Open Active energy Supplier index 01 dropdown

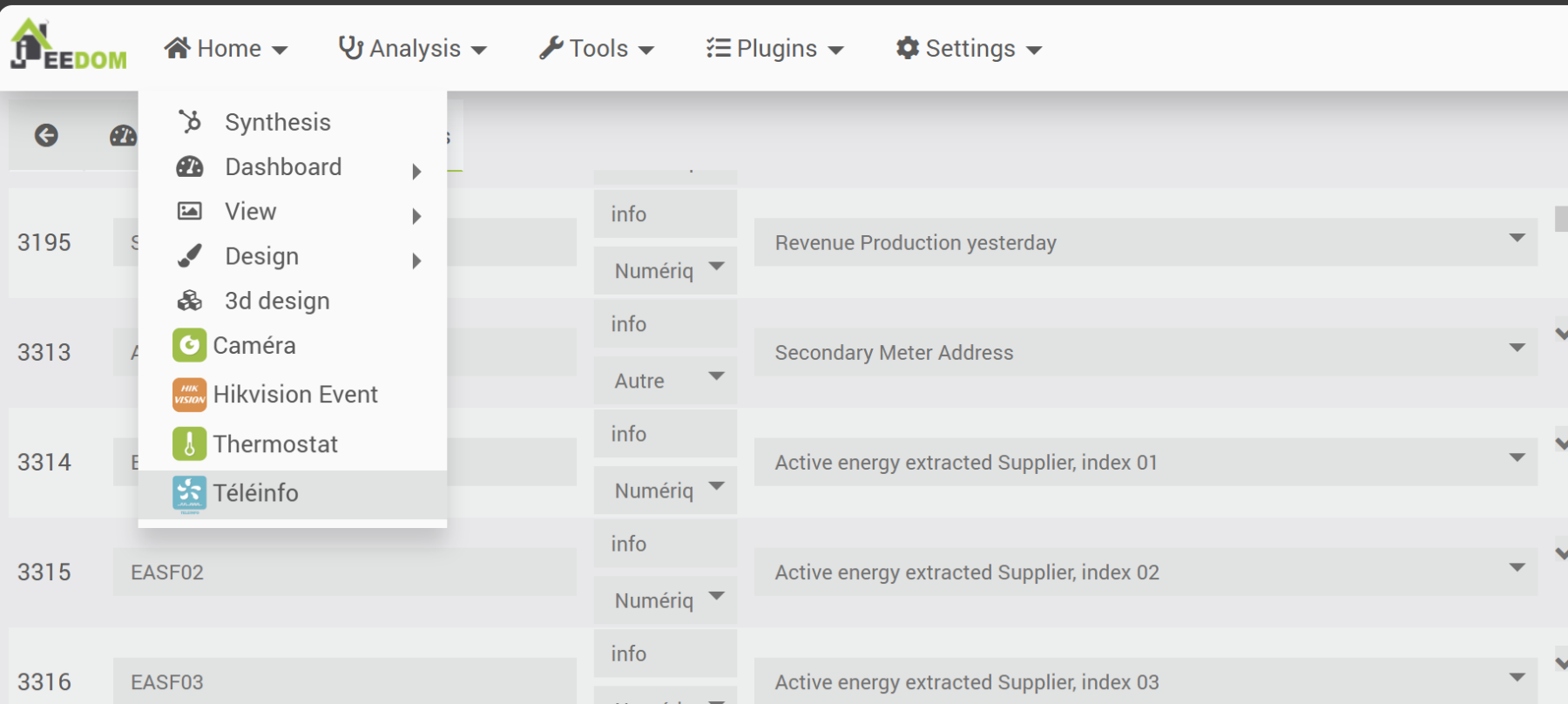pyautogui.click(x=1145, y=462)
